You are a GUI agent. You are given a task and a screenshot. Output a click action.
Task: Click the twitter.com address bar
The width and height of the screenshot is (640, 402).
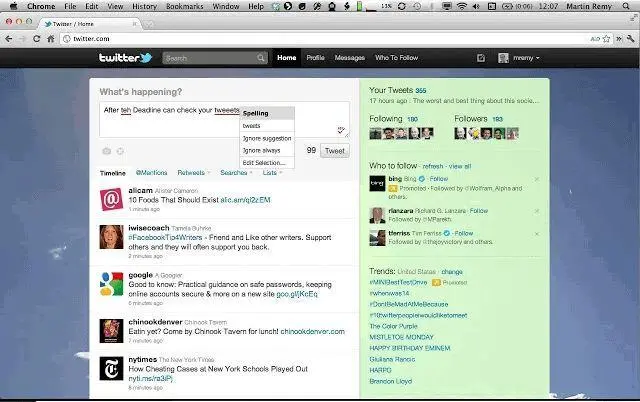click(327, 39)
